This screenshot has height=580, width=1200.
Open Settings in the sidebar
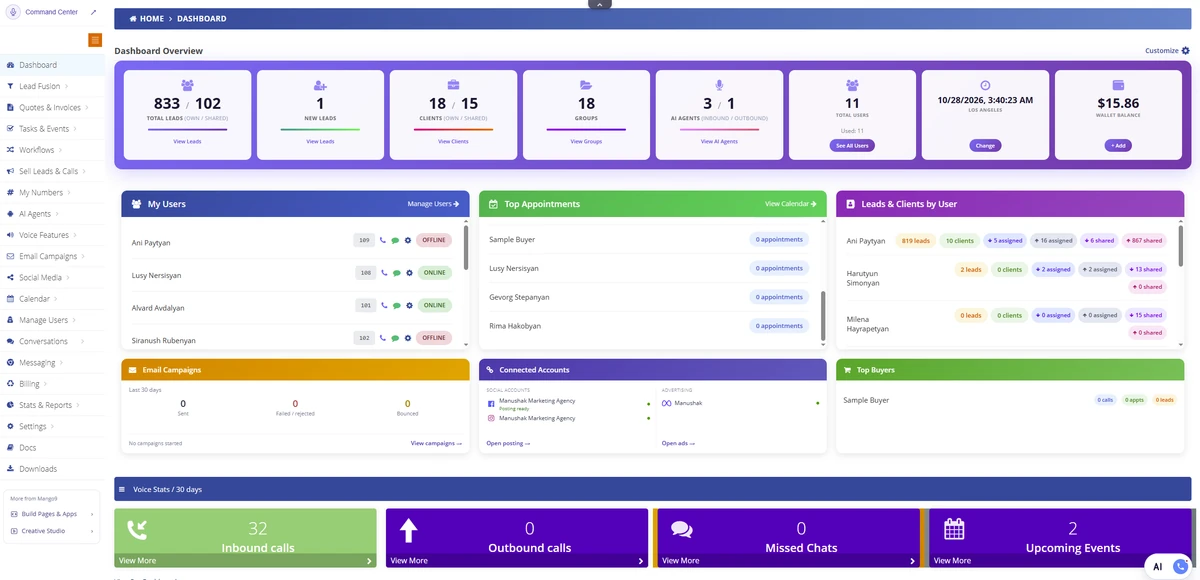pyautogui.click(x=52, y=426)
